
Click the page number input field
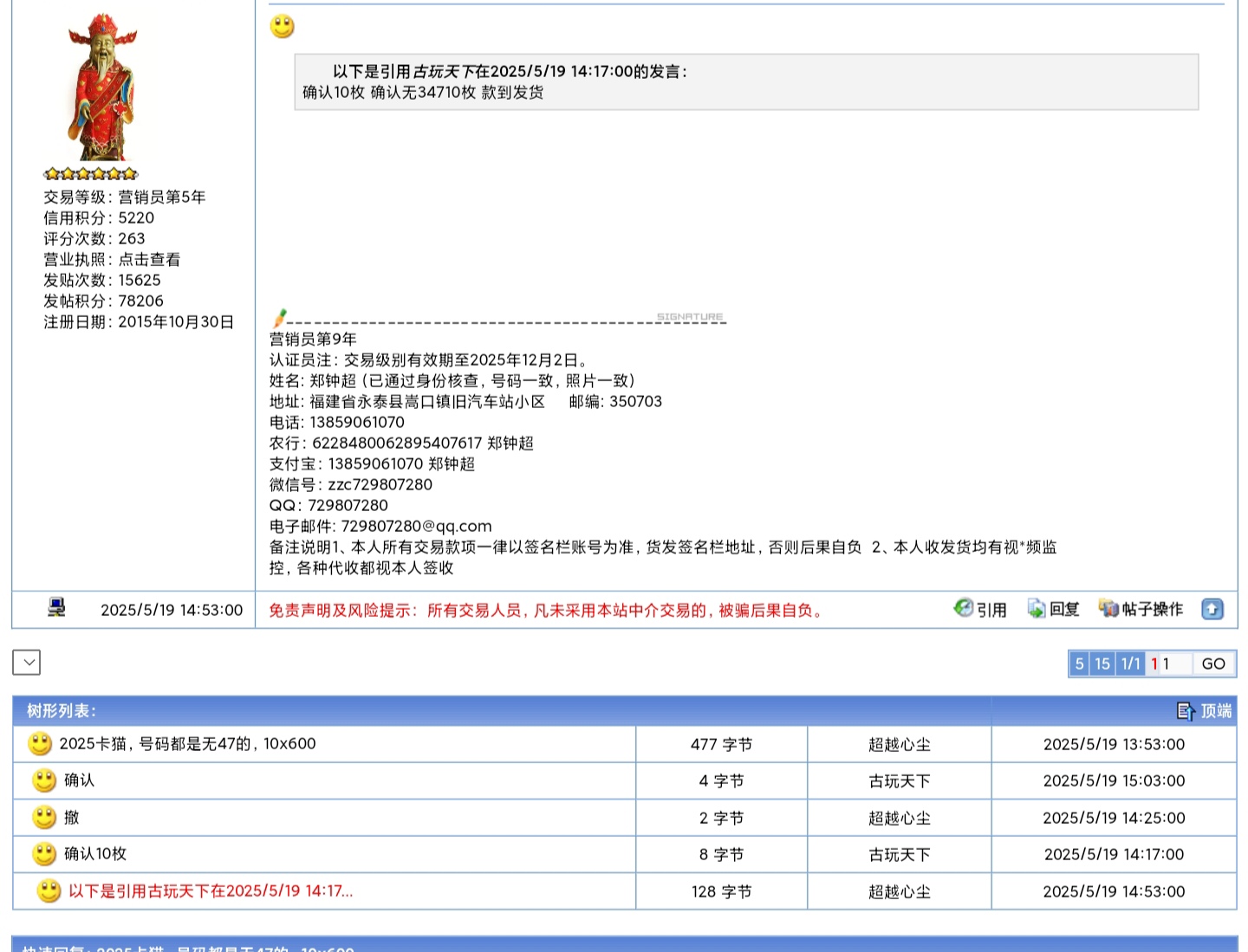tap(1174, 664)
